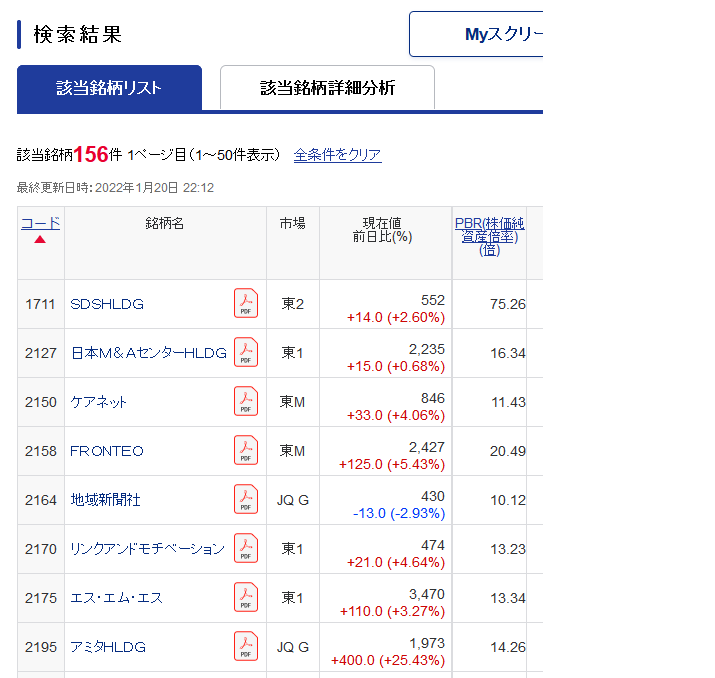Open FRONTEO stock detail link
715x678 pixels.
pyautogui.click(x=107, y=450)
